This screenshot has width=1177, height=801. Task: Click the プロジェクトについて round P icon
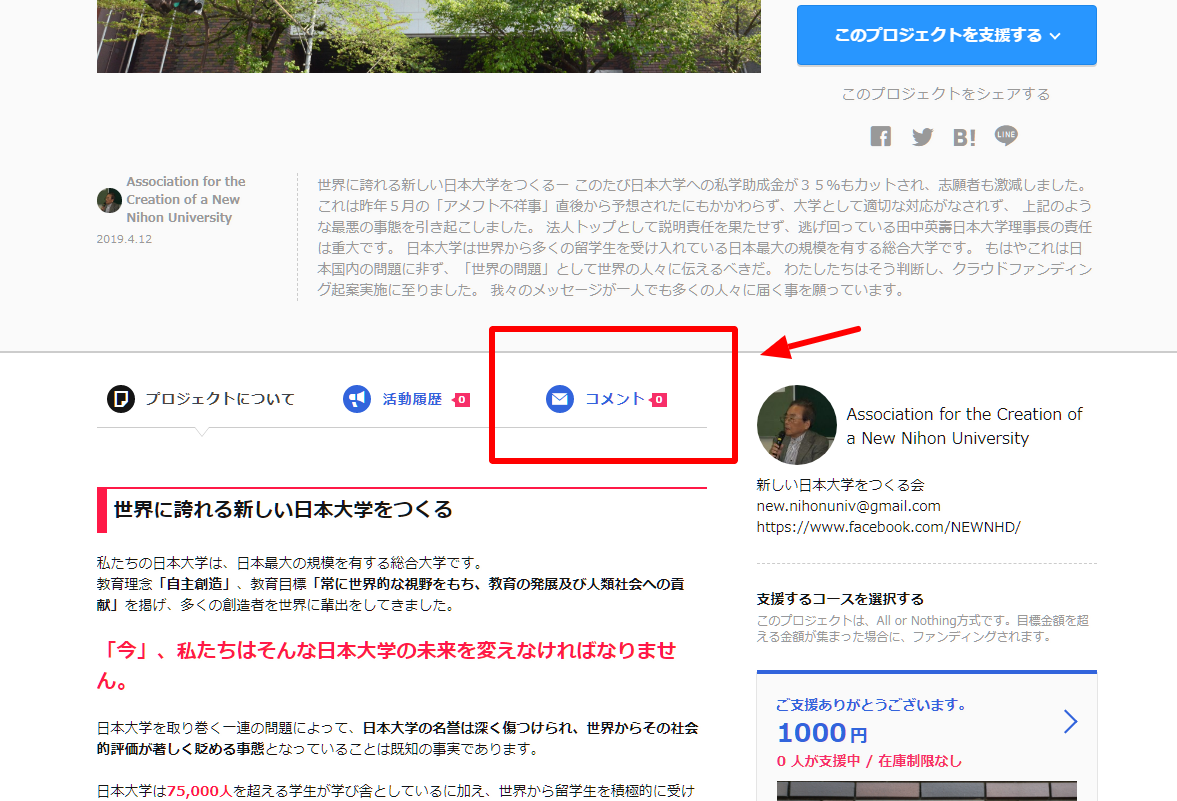click(121, 399)
